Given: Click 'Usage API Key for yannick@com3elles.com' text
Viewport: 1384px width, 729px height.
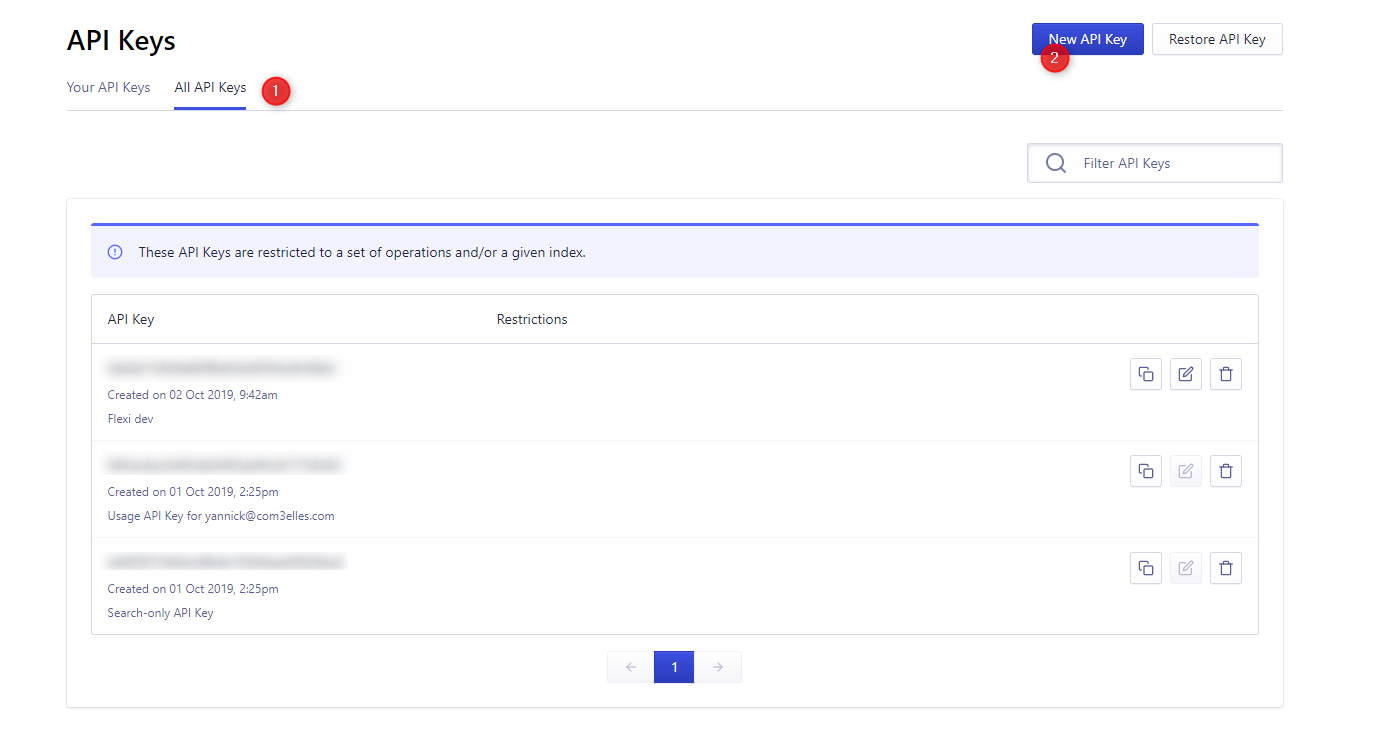Looking at the screenshot, I should pyautogui.click(x=221, y=516).
